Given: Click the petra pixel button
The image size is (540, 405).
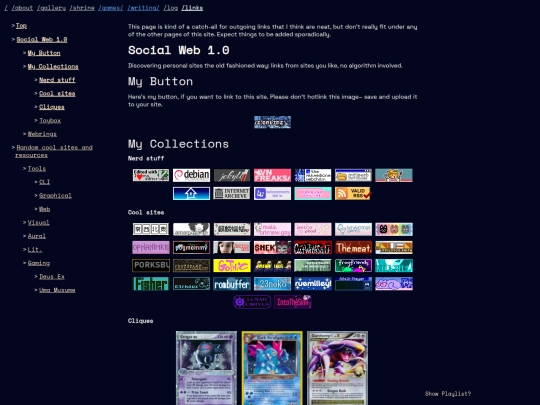Looking at the screenshot, I should (x=313, y=229).
